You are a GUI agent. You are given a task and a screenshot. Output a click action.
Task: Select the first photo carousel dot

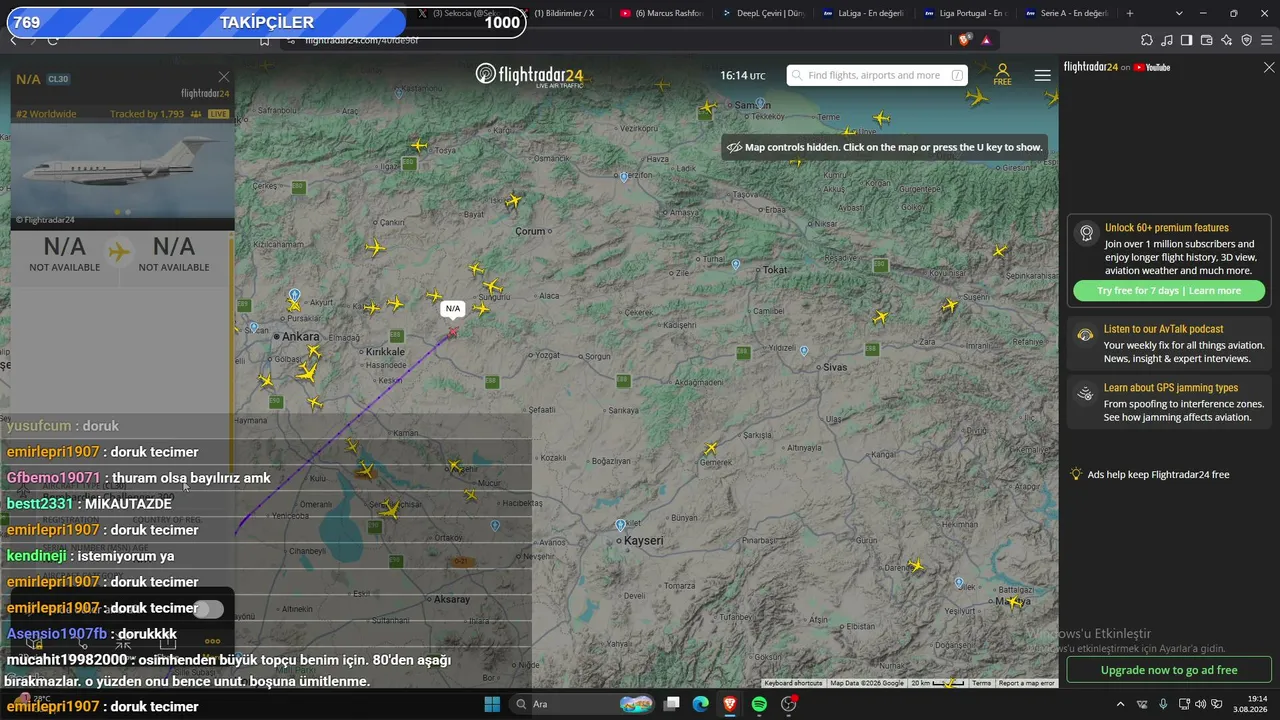coord(117,212)
